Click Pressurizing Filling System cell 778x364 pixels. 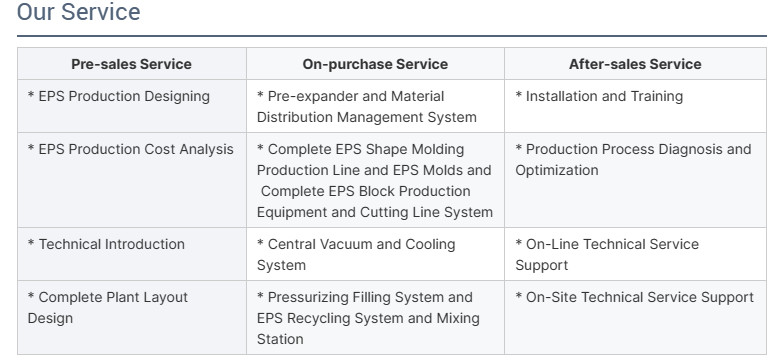point(375,318)
